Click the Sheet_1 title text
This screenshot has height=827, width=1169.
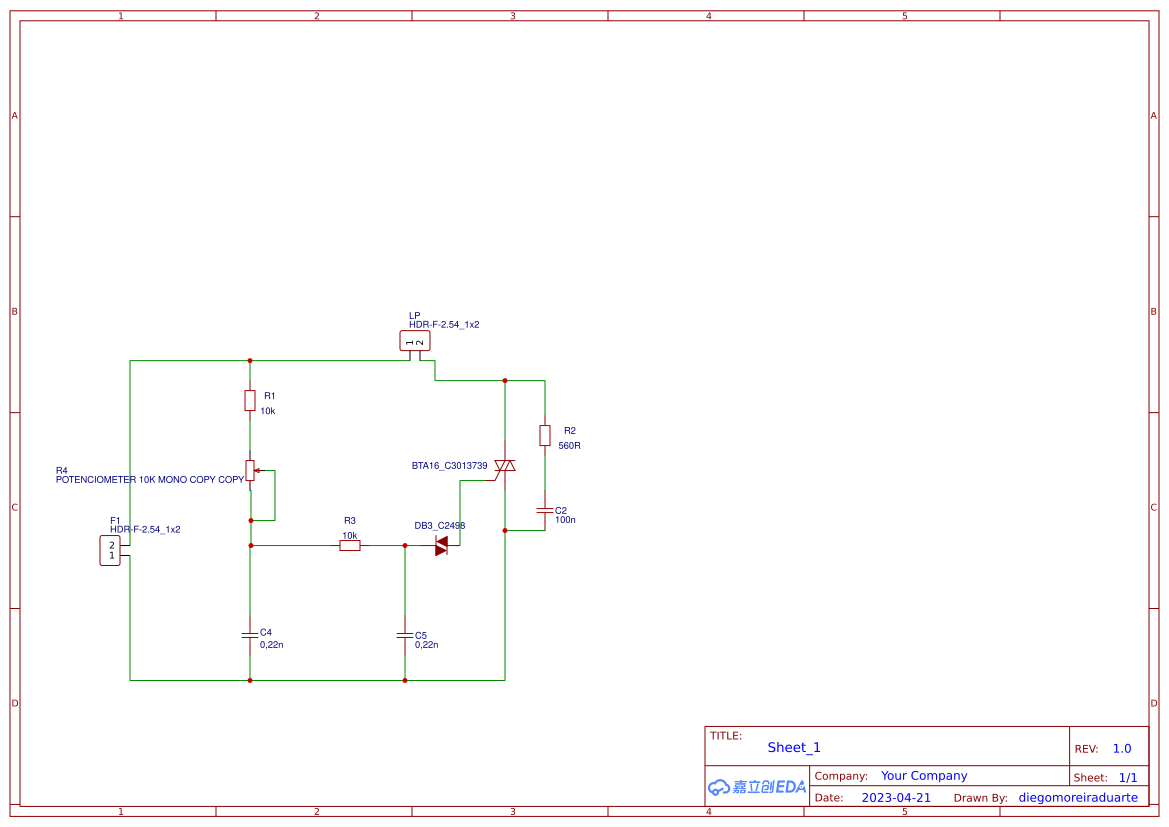[793, 747]
